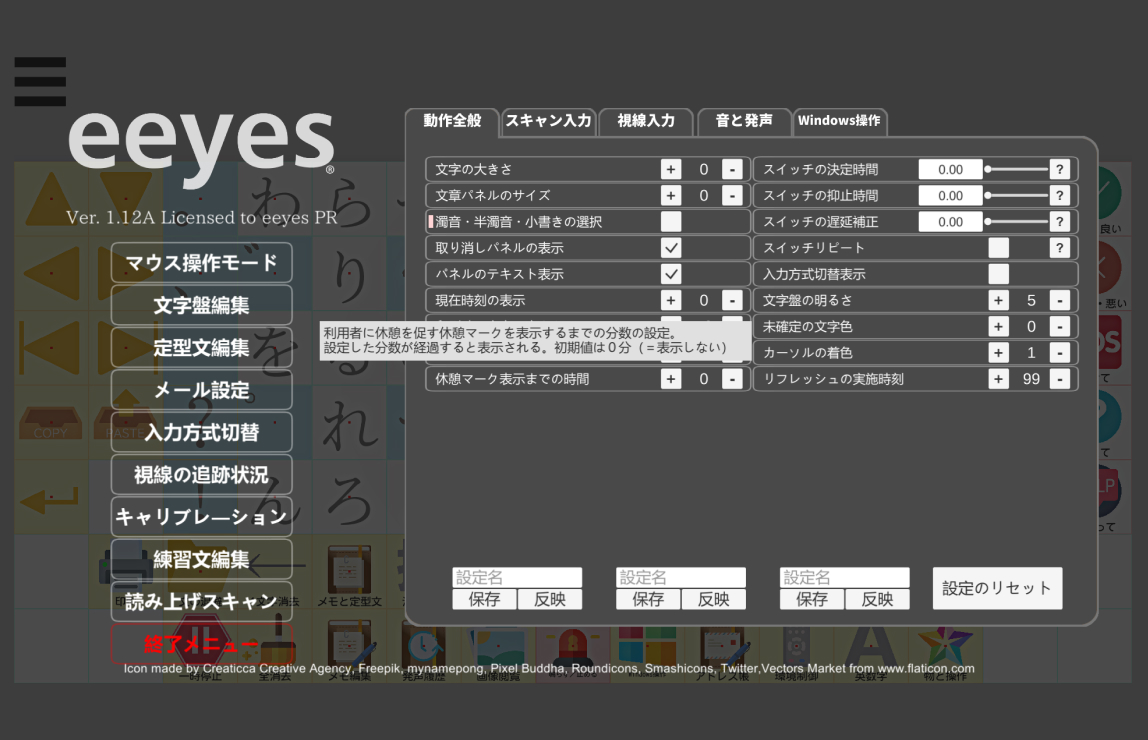Launch 読み上げスキャン
The height and width of the screenshot is (740, 1148).
point(201,602)
